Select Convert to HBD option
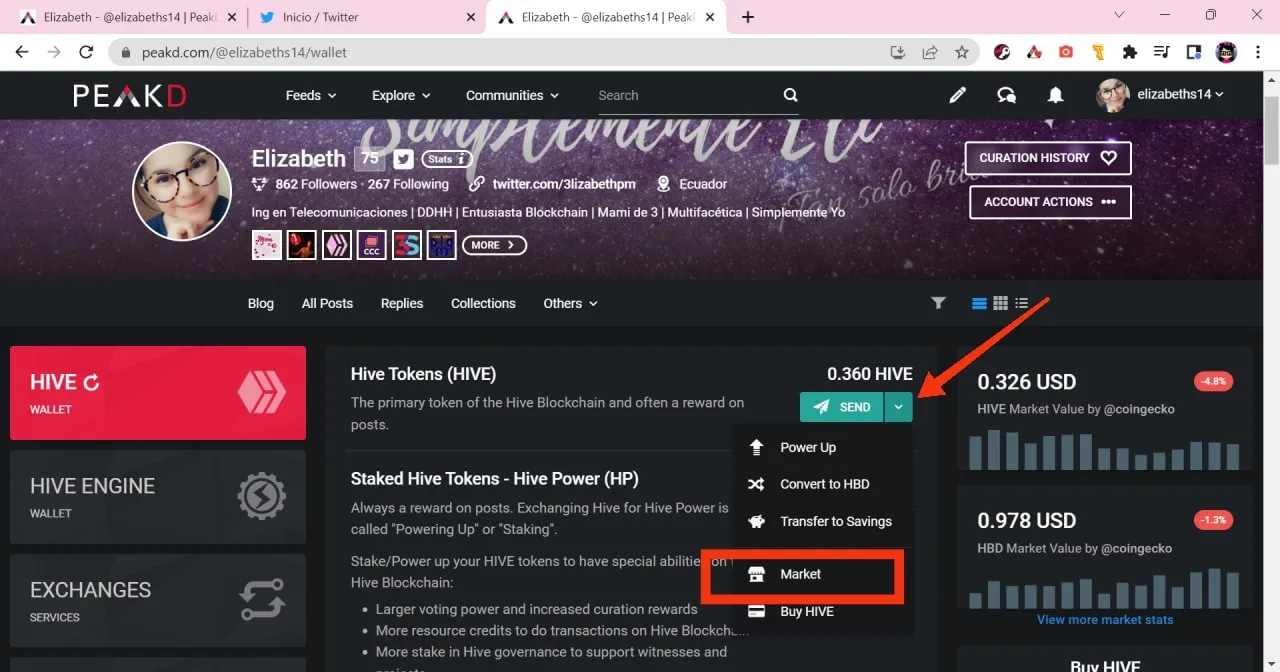This screenshot has width=1280, height=672. click(821, 484)
